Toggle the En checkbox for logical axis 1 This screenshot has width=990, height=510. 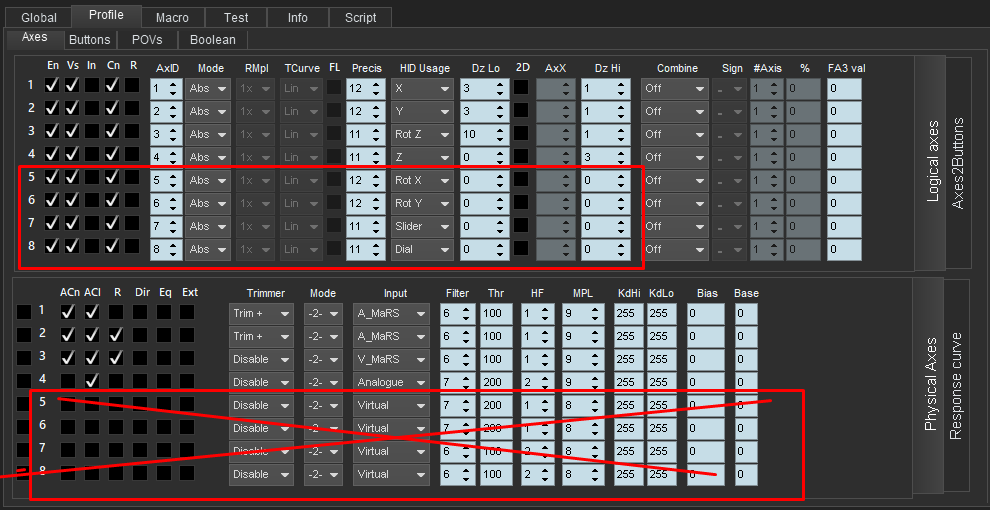pos(52,87)
